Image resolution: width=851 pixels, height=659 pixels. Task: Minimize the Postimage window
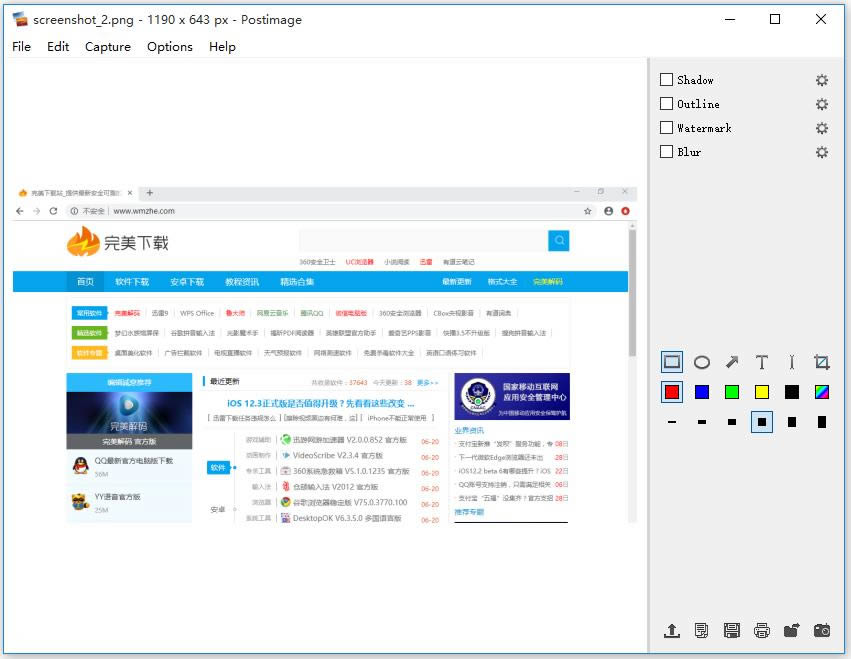tap(730, 20)
